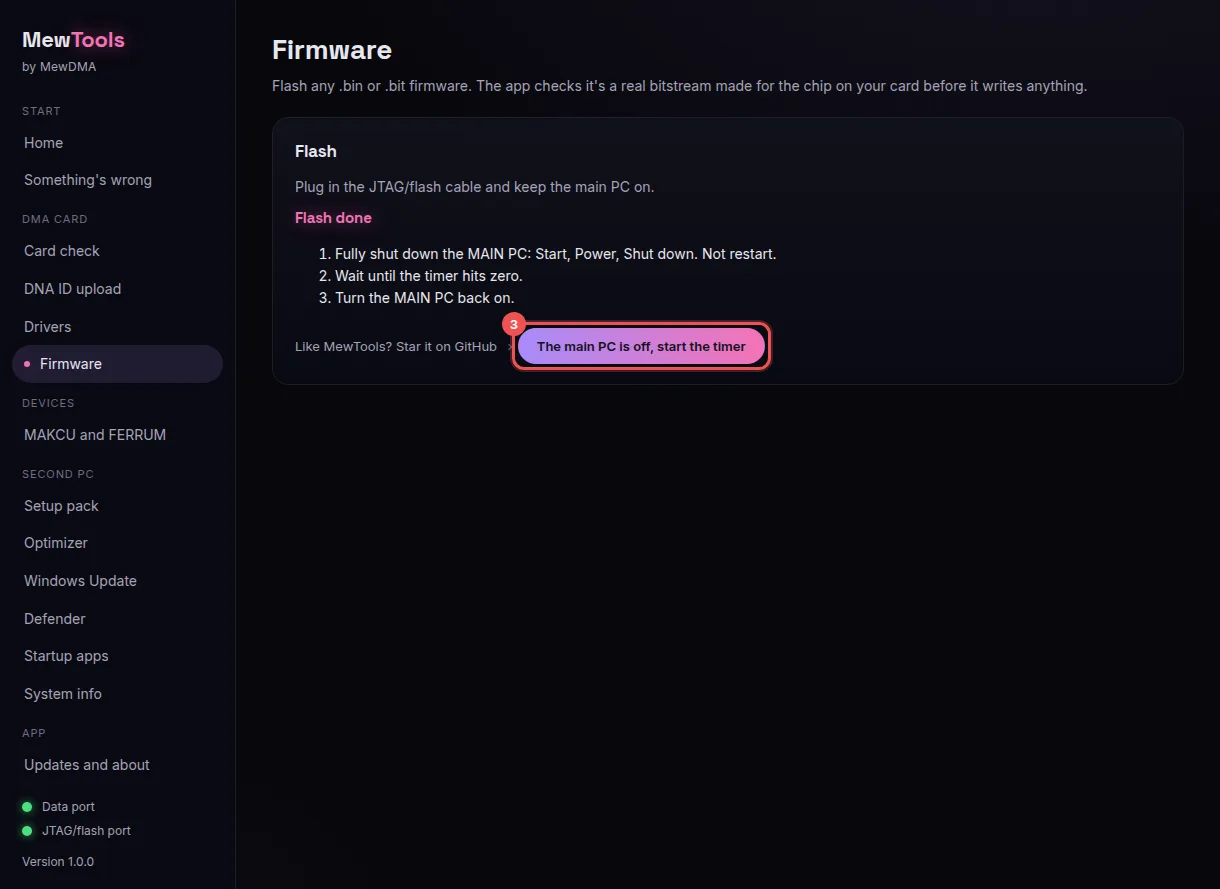The height and width of the screenshot is (889, 1220).
Task: Click step 'Turn the MAIN PC back on.'
Action: 425,298
